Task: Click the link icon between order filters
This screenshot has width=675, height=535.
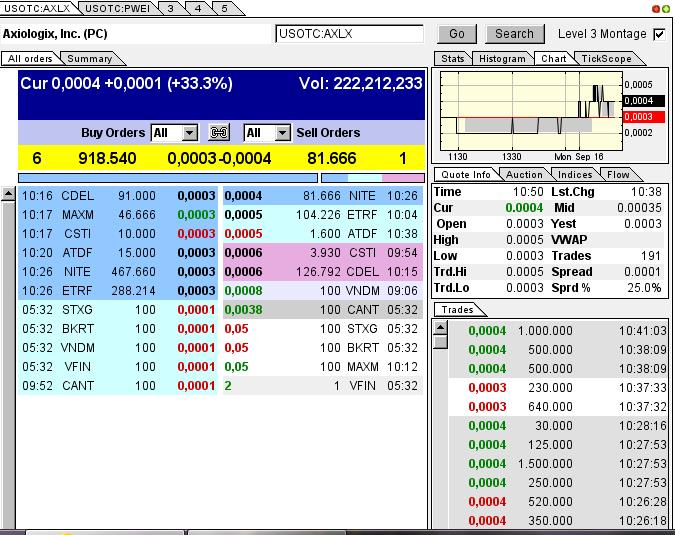Action: [x=219, y=133]
